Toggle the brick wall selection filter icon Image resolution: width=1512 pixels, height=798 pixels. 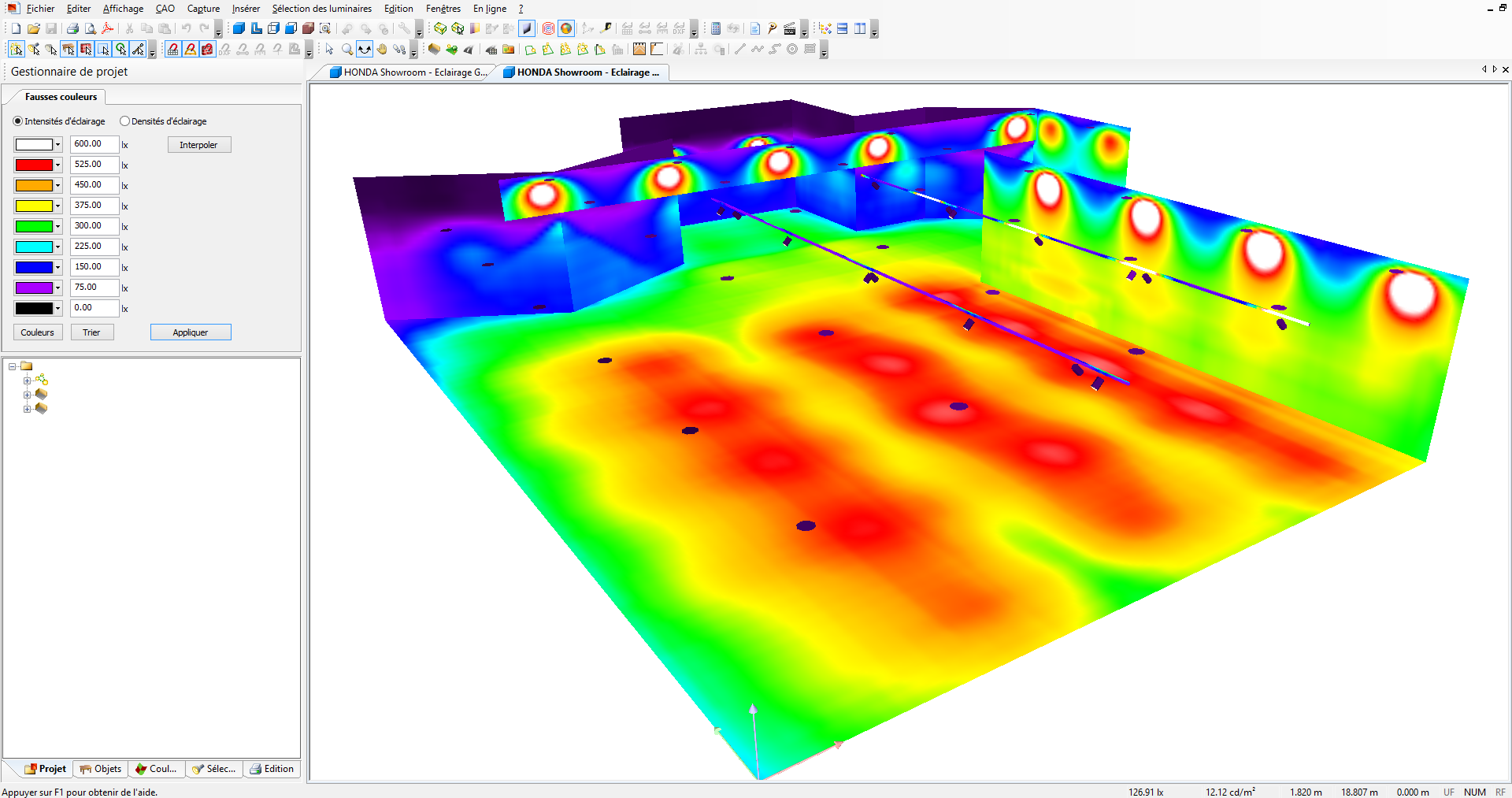coord(86,50)
